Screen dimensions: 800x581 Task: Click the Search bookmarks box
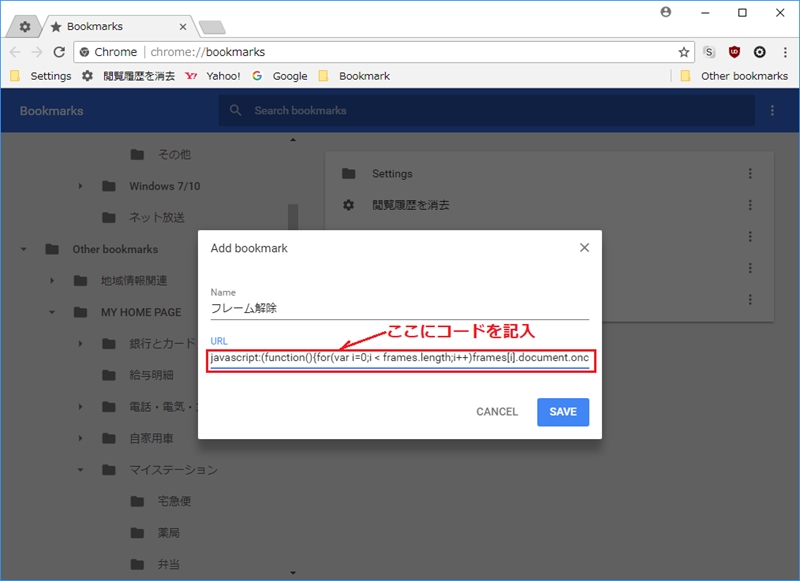490,110
